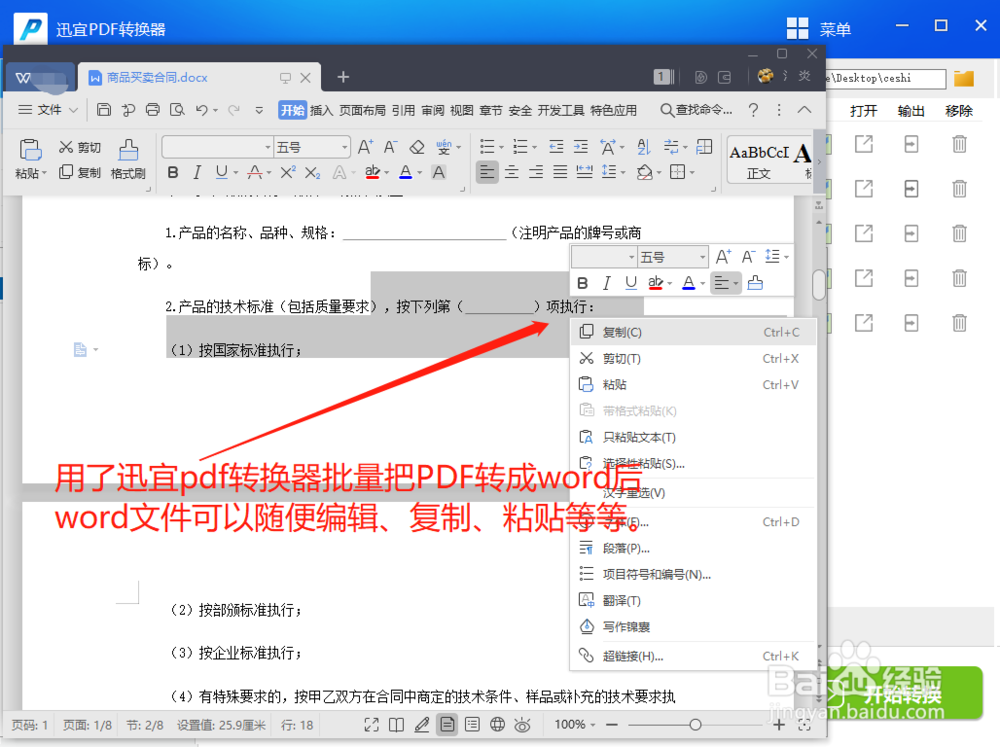Click the Decrease Indent icon
This screenshot has height=747, width=1000.
tap(556, 147)
